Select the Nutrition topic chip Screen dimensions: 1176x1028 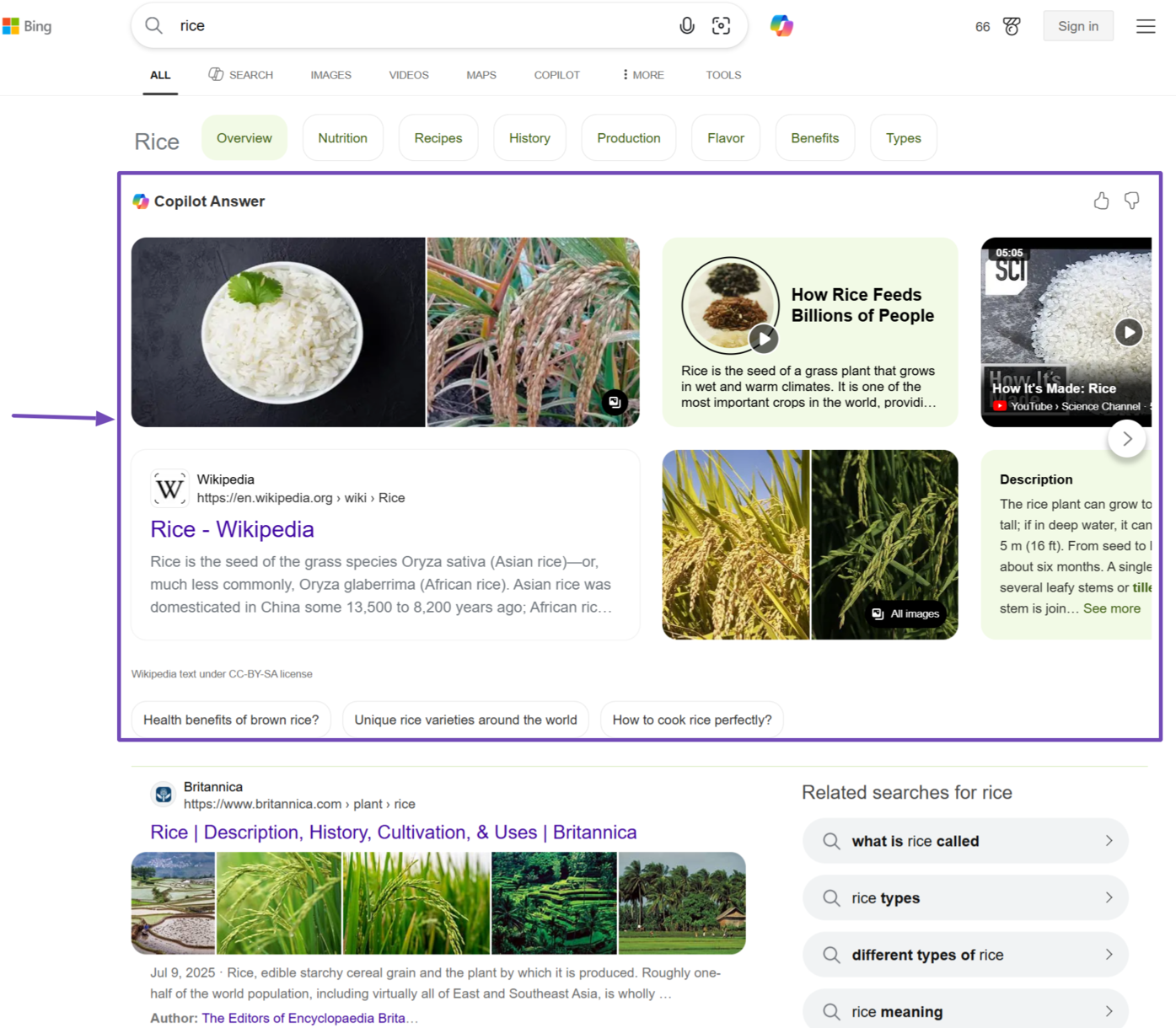click(x=342, y=138)
